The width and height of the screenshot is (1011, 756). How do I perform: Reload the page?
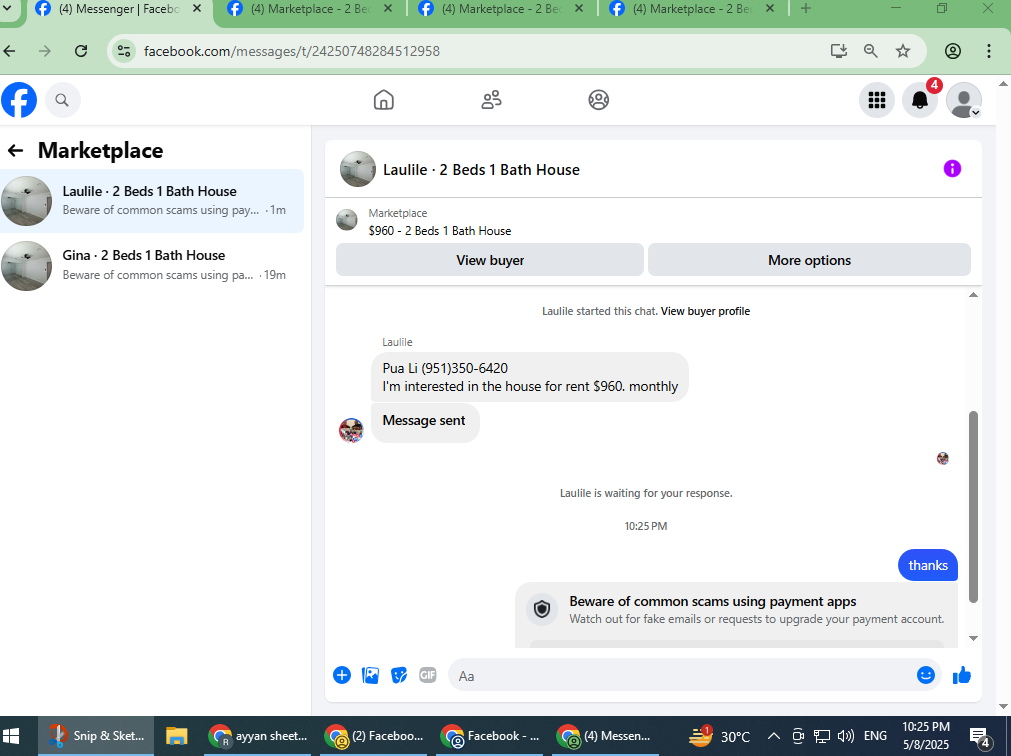coord(81,51)
